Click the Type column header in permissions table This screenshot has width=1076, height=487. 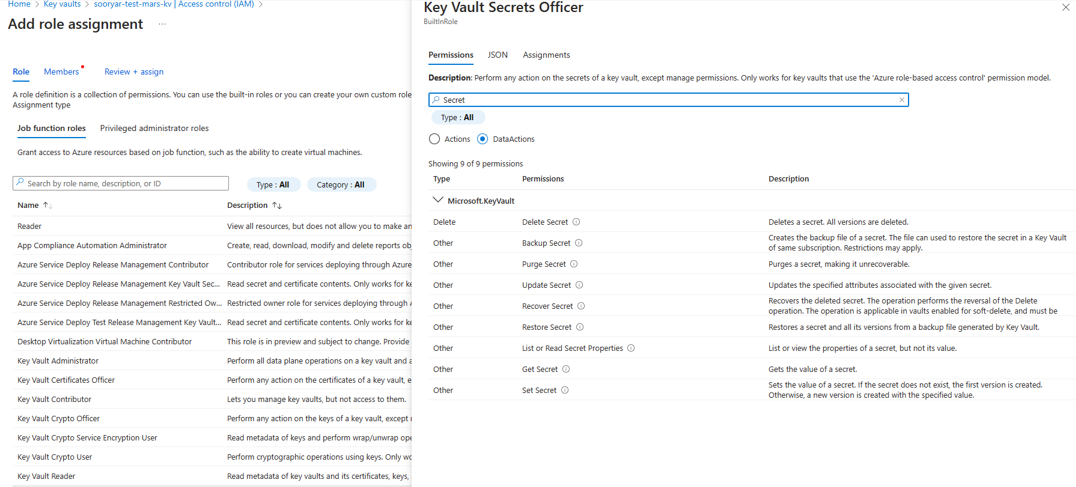pyautogui.click(x=442, y=179)
